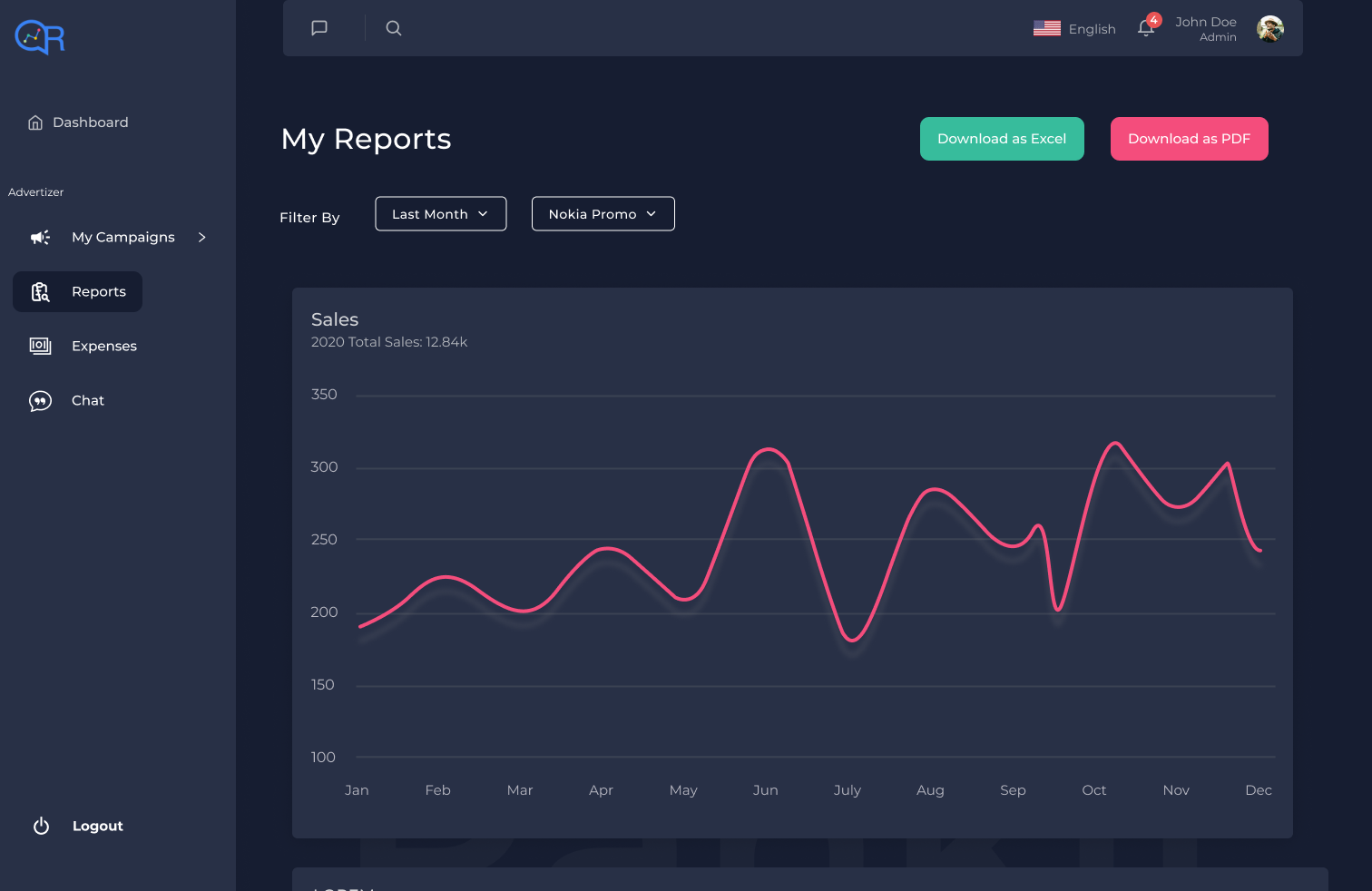Click the Expenses money icon
1372x891 pixels.
(x=40, y=346)
